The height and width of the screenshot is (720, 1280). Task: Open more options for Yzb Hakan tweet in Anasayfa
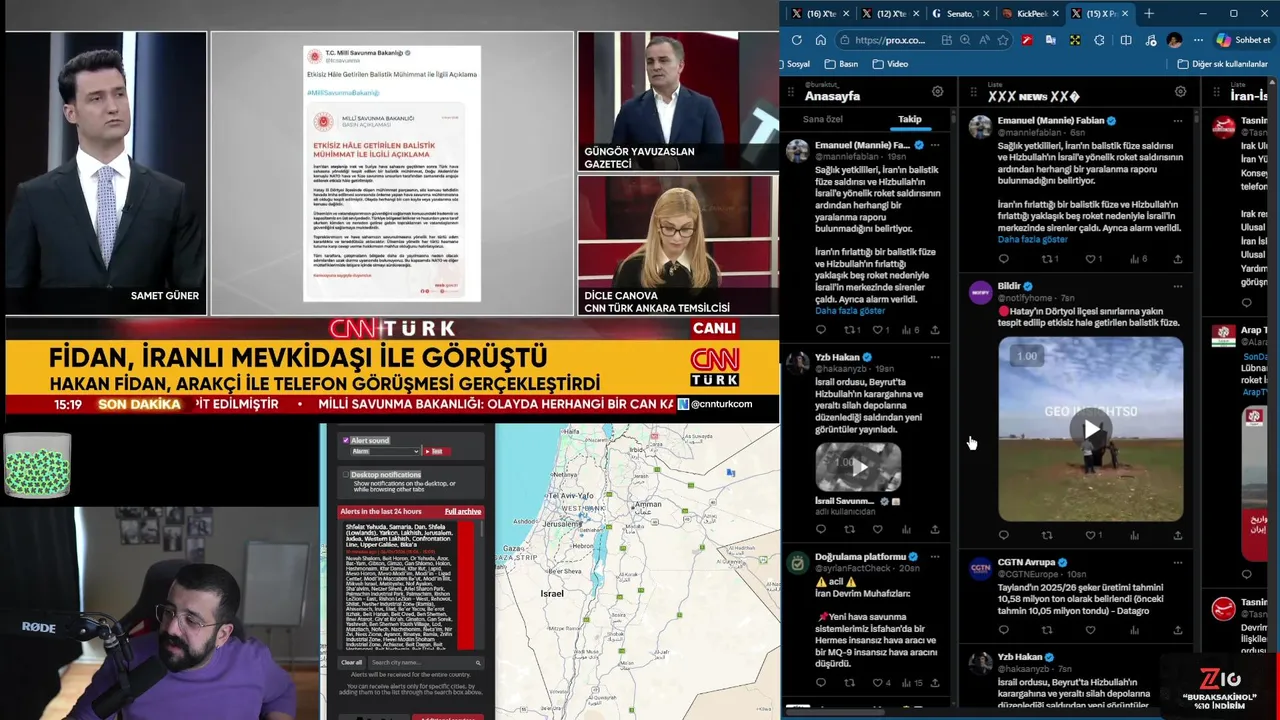click(935, 357)
